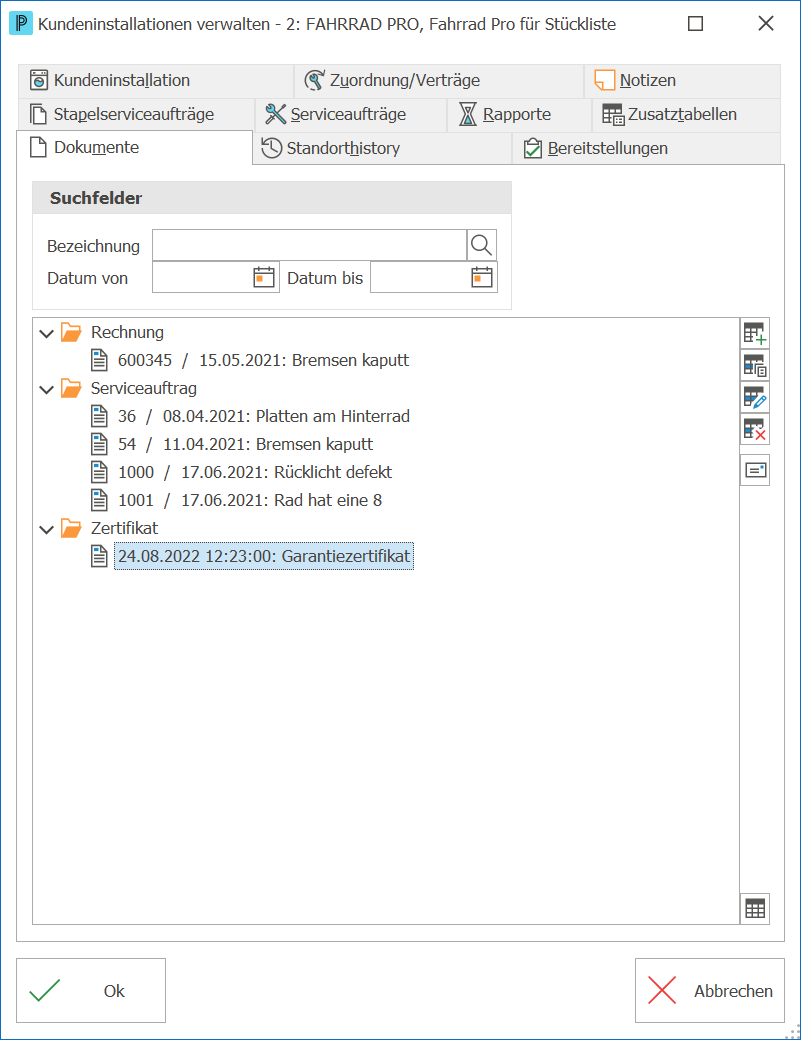Viewport: 801px width, 1040px height.
Task: Open the calendar picker for Datum bis
Action: pos(482,277)
